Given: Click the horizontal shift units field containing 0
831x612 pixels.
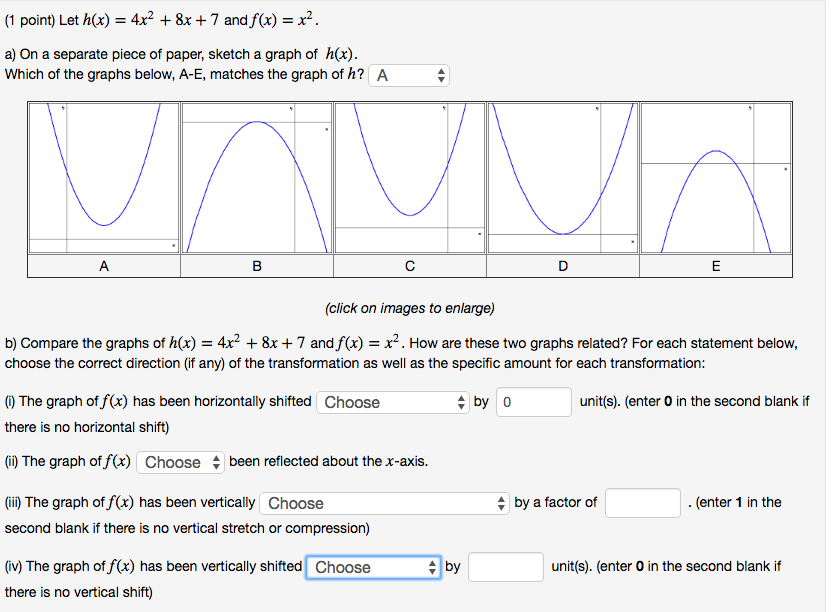Looking at the screenshot, I should tap(535, 402).
